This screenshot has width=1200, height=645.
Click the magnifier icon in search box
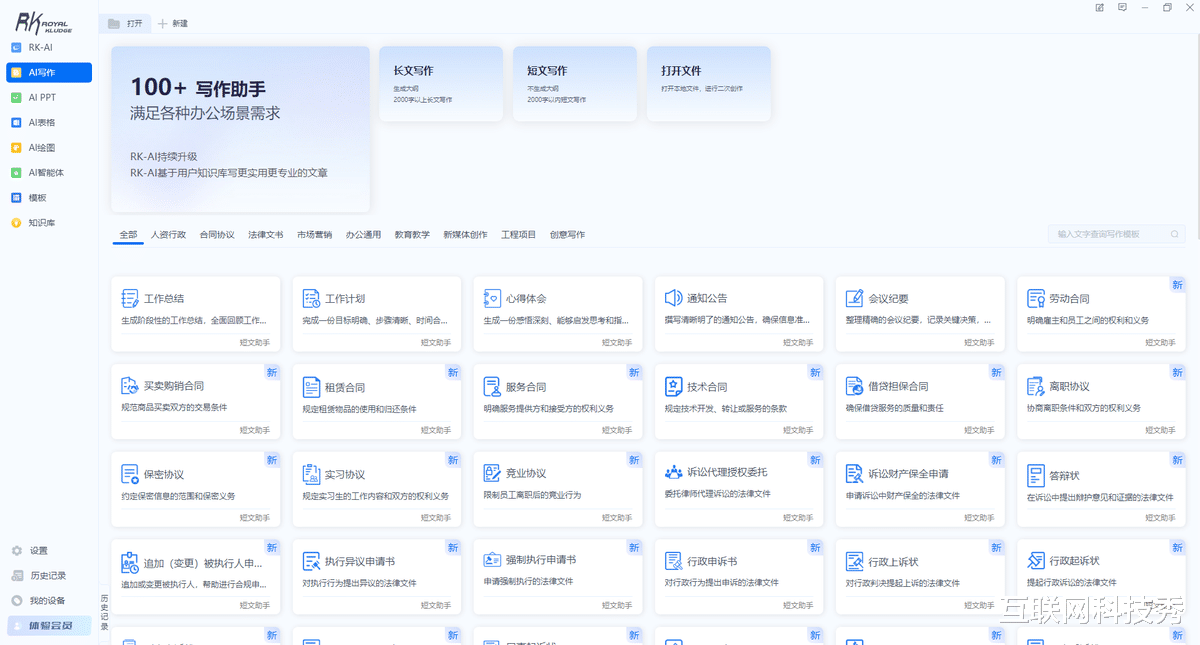point(1176,234)
